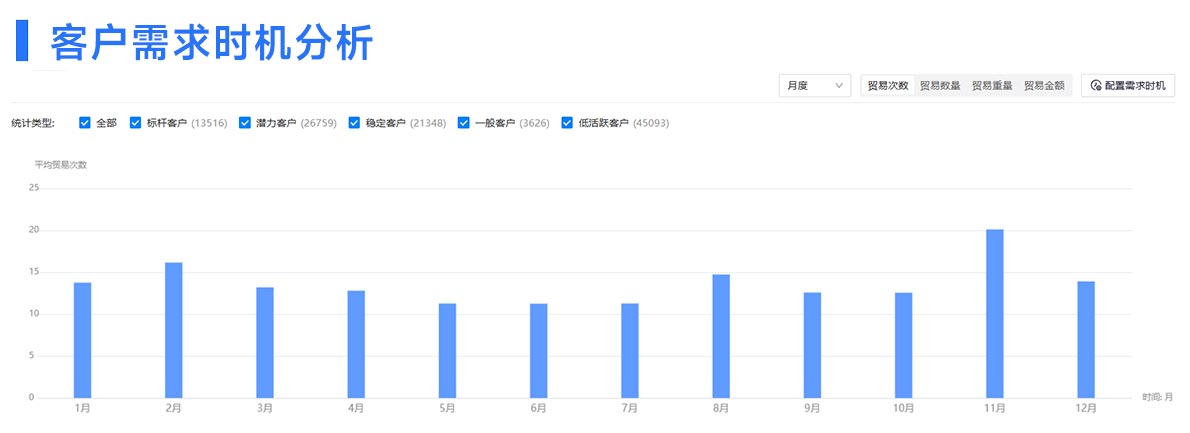1190x433 pixels.
Task: Untick the 稳定客户 checkbox
Action: pyautogui.click(x=354, y=123)
